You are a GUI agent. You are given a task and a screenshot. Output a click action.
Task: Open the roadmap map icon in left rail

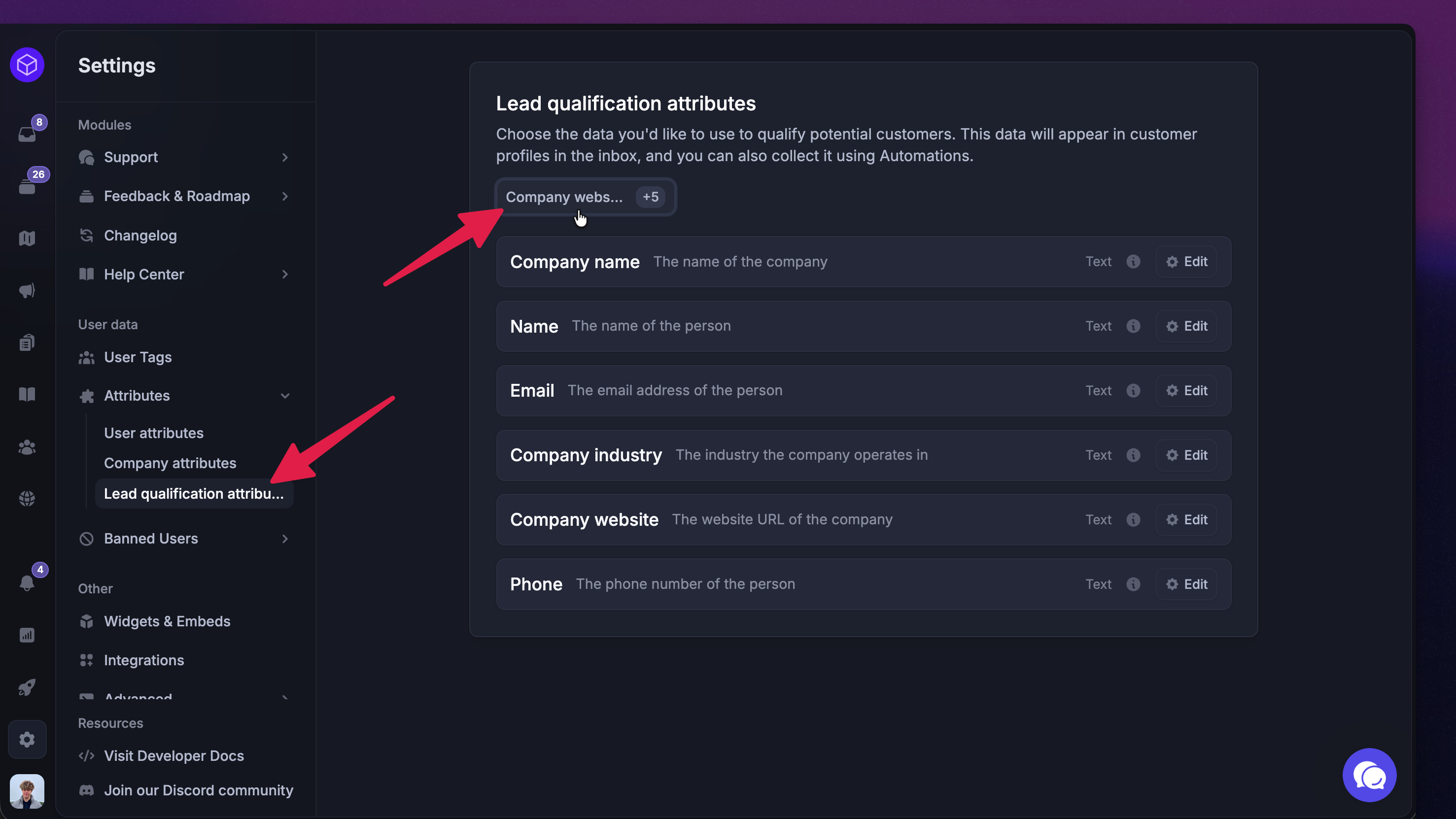(x=27, y=238)
